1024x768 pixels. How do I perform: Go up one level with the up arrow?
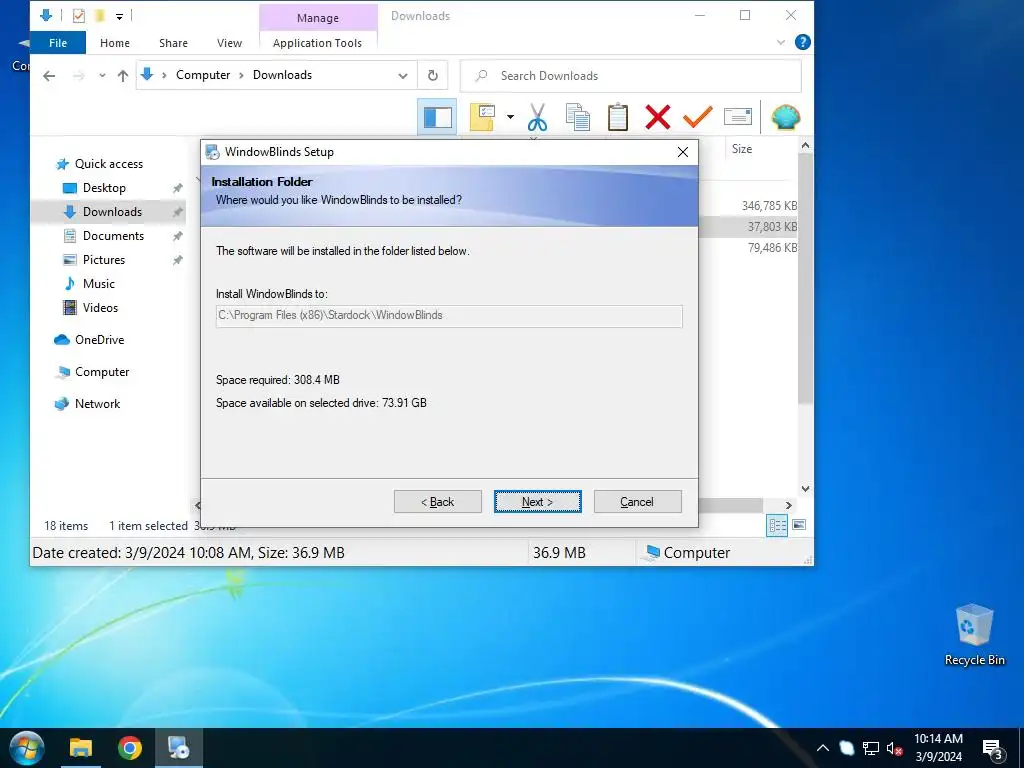pos(123,76)
